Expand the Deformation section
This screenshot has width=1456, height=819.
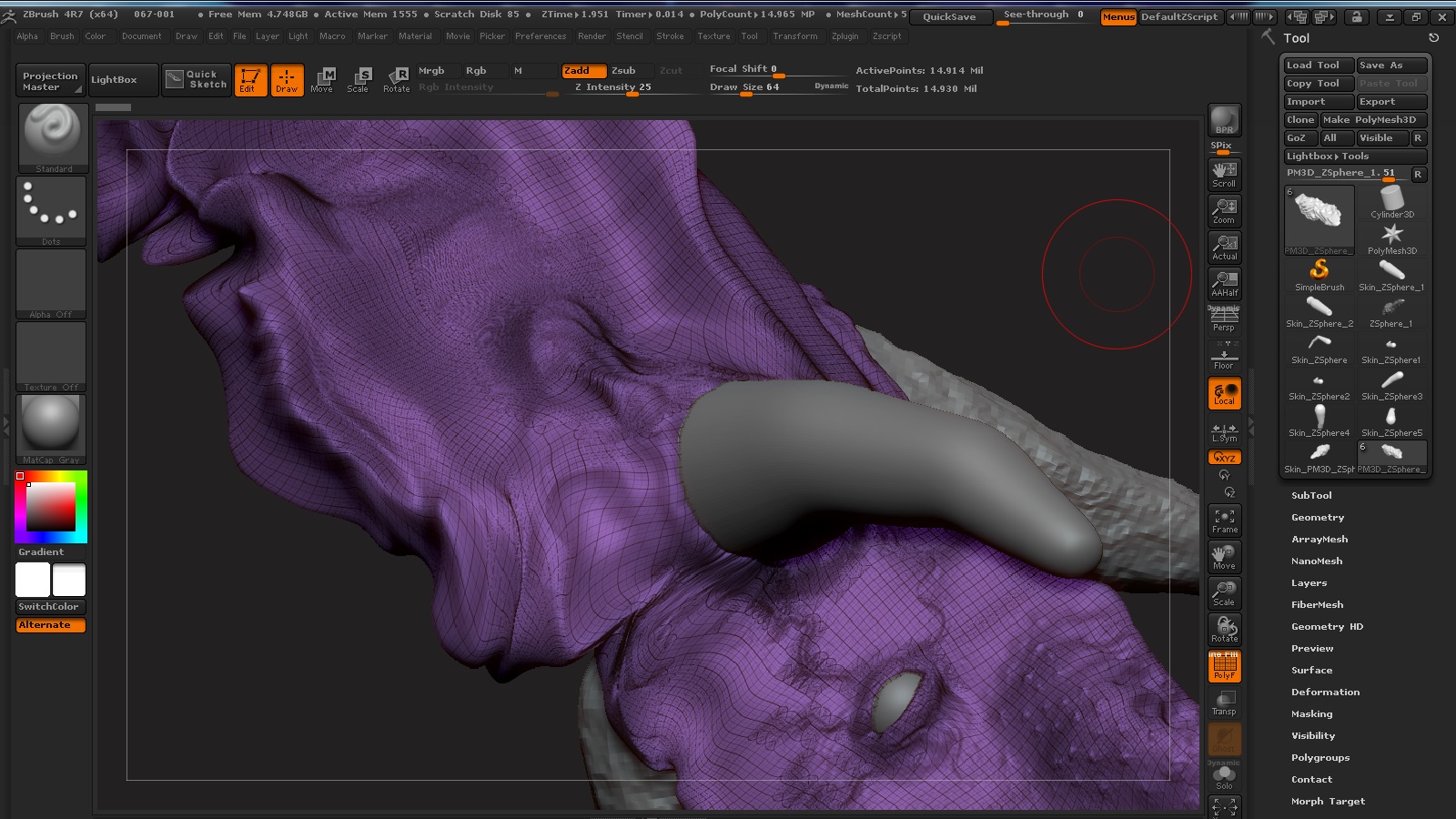[1325, 693]
